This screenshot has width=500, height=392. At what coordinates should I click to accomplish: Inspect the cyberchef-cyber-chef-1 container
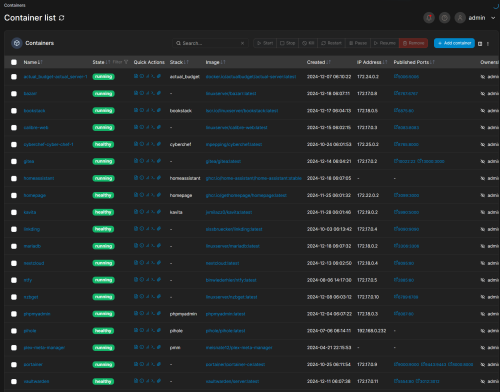142,144
